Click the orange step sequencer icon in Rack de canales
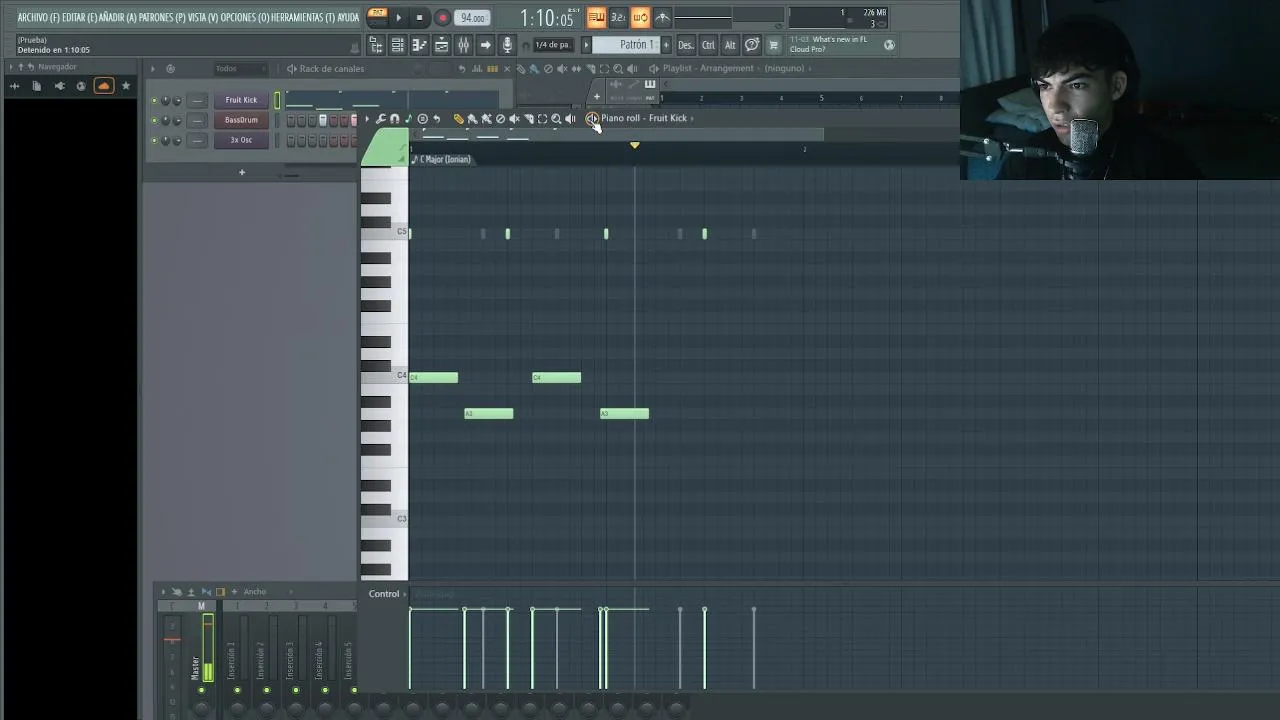 coord(492,68)
